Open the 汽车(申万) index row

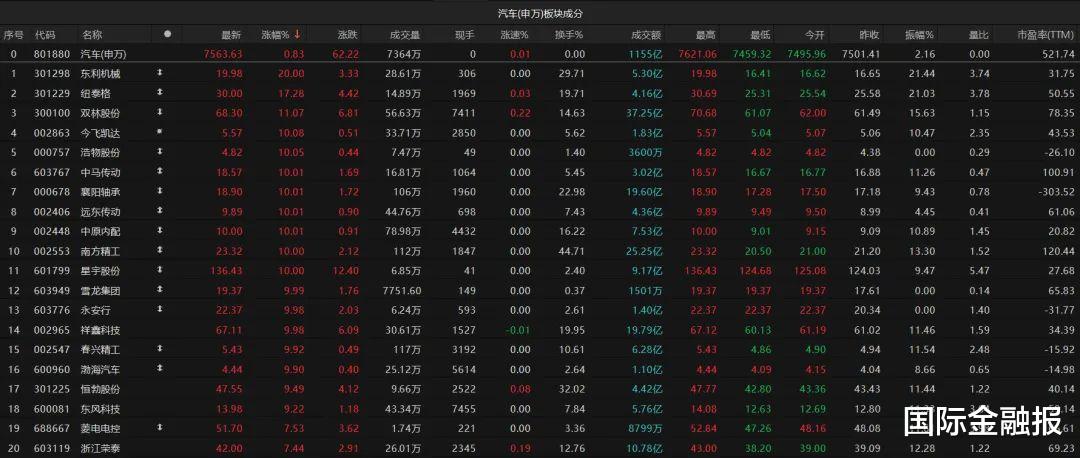[x=540, y=54]
